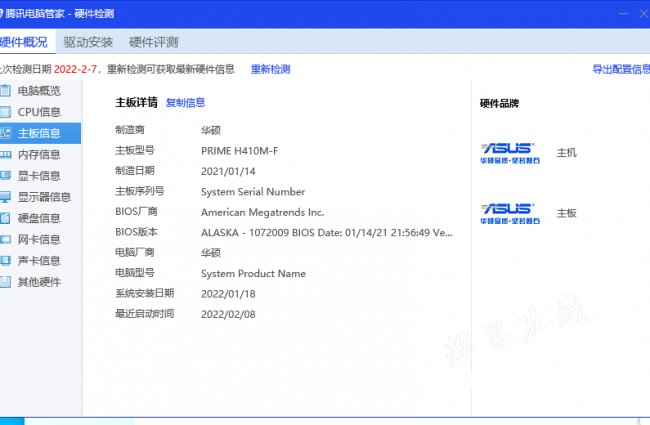Open 其他硬件 sidebar entry

(x=39, y=282)
